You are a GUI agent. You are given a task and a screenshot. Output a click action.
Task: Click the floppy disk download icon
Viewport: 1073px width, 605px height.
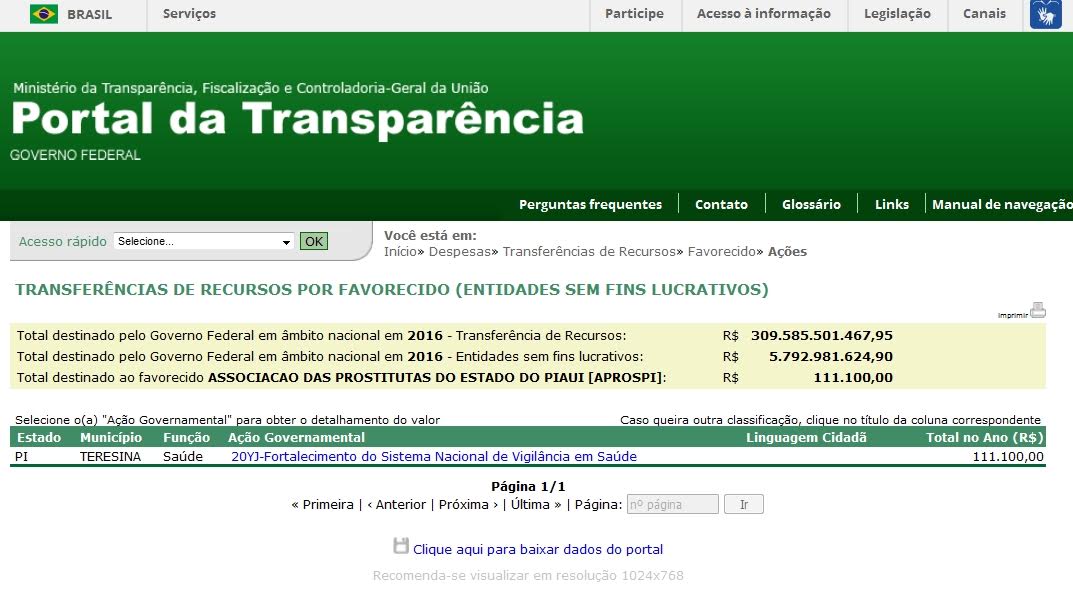(401, 546)
